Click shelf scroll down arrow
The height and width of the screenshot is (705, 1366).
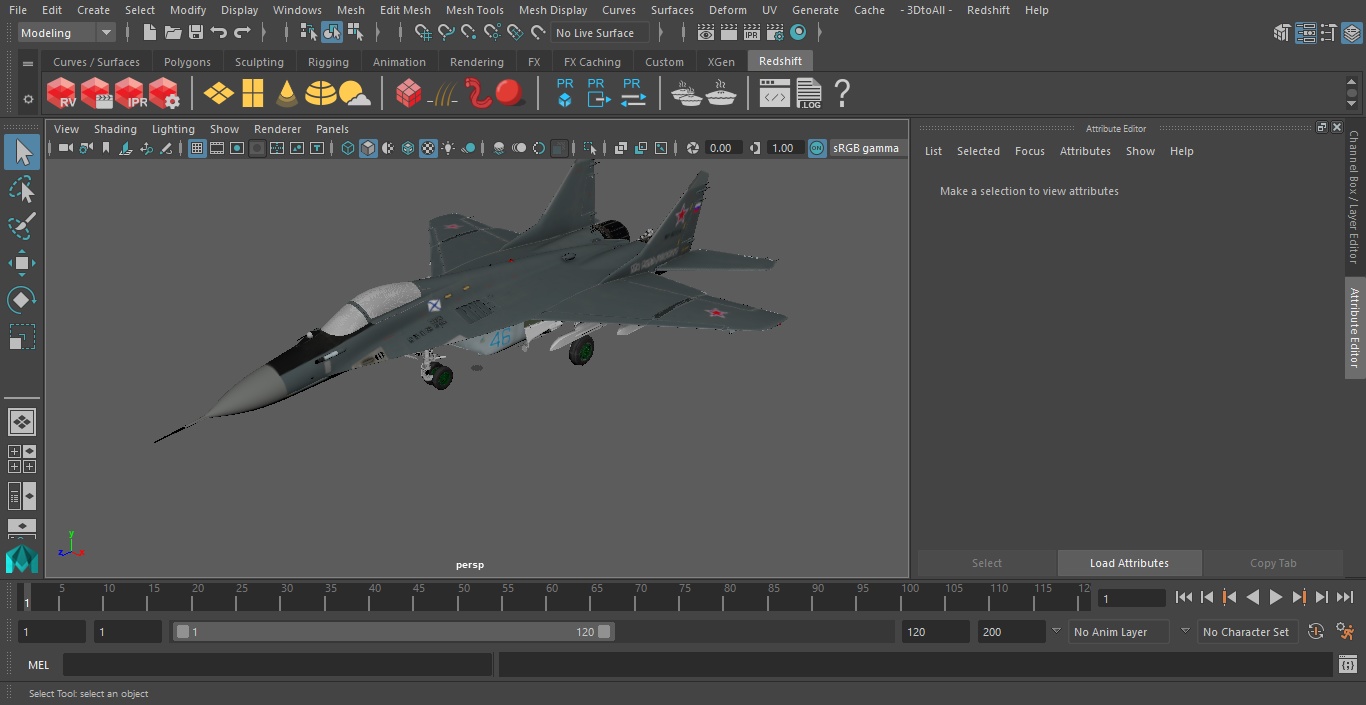click(x=1352, y=104)
